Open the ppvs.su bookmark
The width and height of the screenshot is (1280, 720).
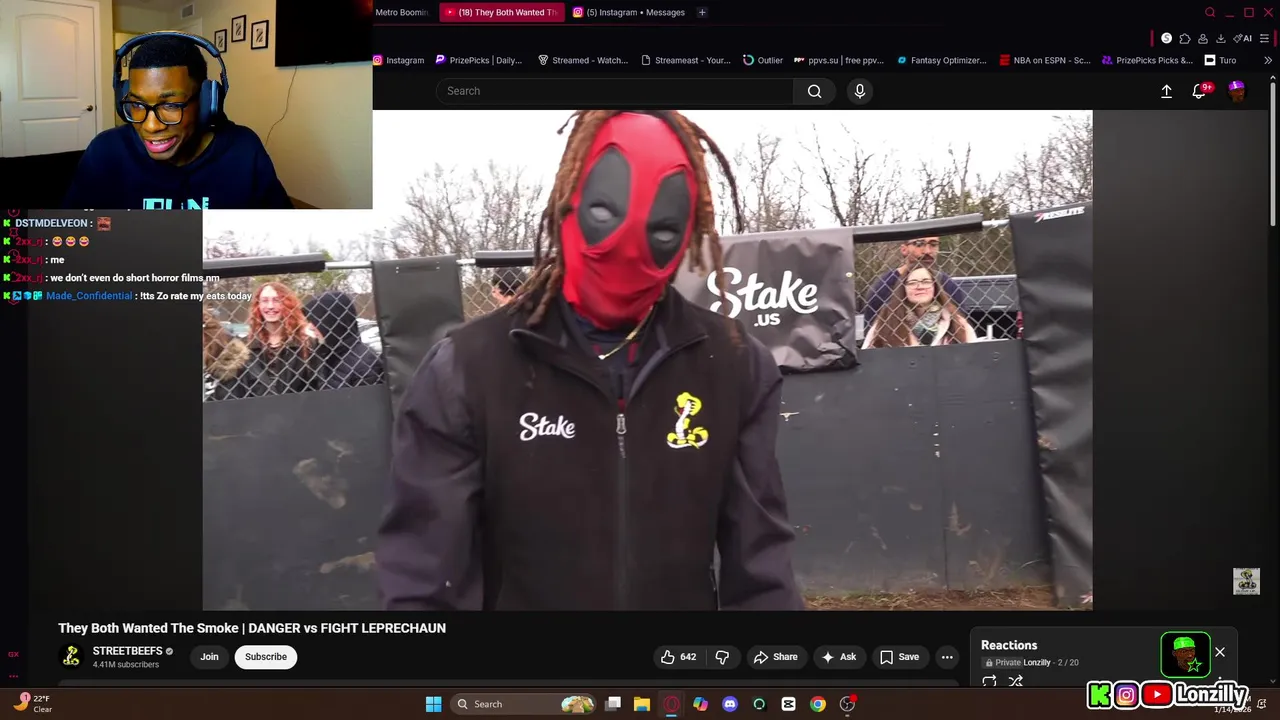(x=839, y=60)
